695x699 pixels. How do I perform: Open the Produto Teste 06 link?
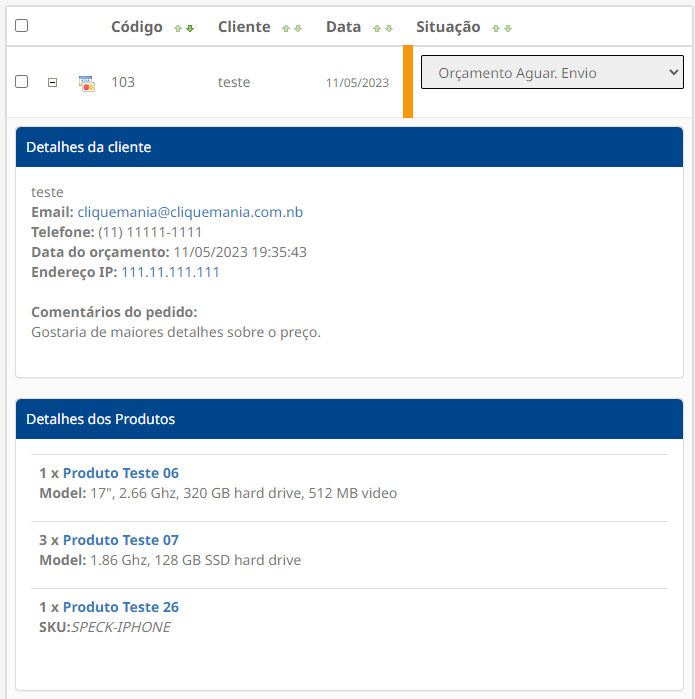tap(121, 473)
